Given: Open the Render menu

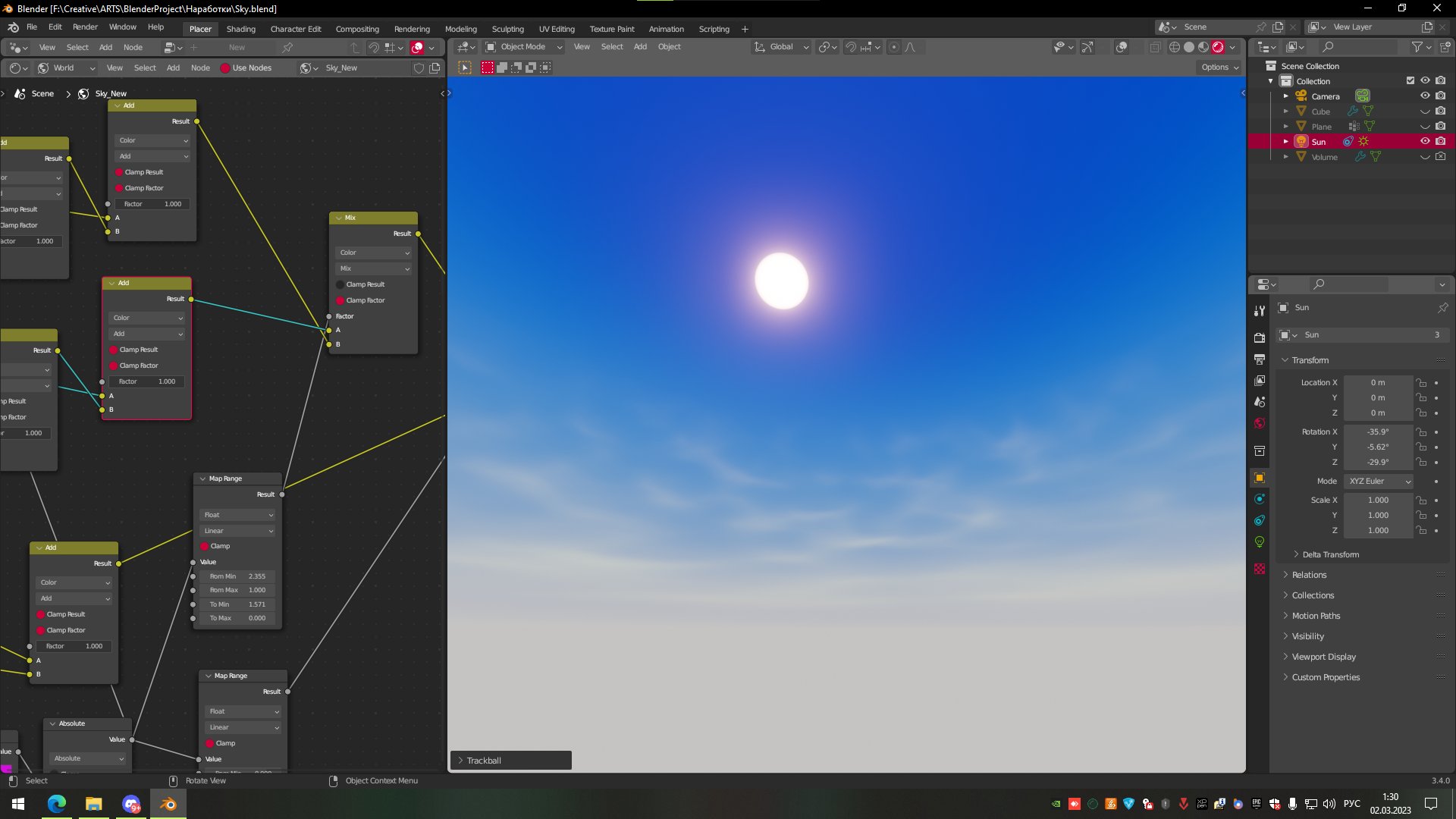Looking at the screenshot, I should (x=85, y=27).
